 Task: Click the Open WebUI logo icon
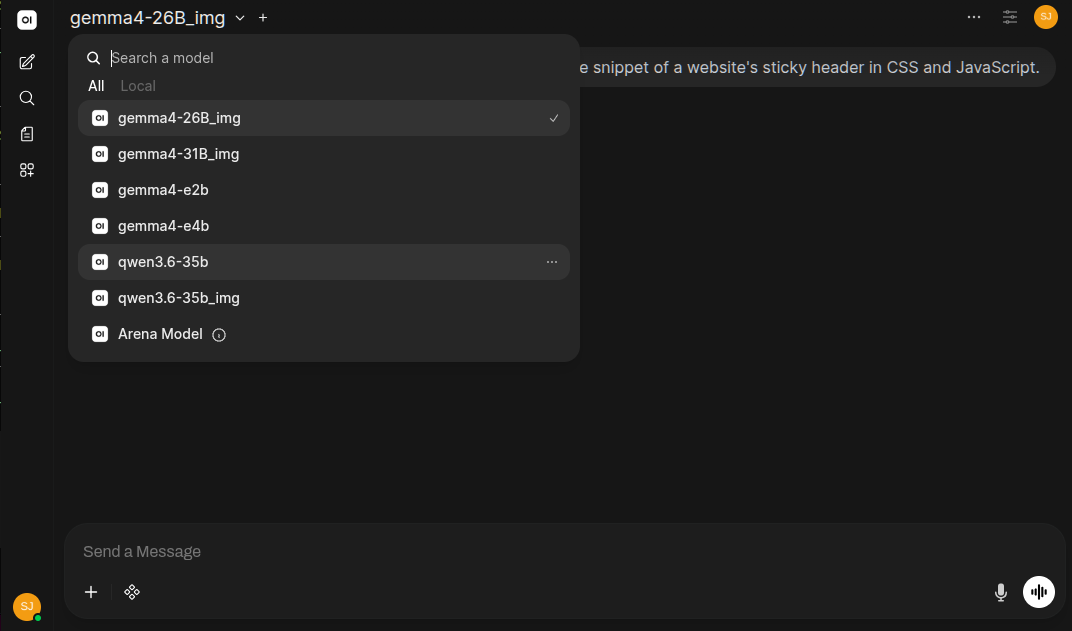click(27, 20)
